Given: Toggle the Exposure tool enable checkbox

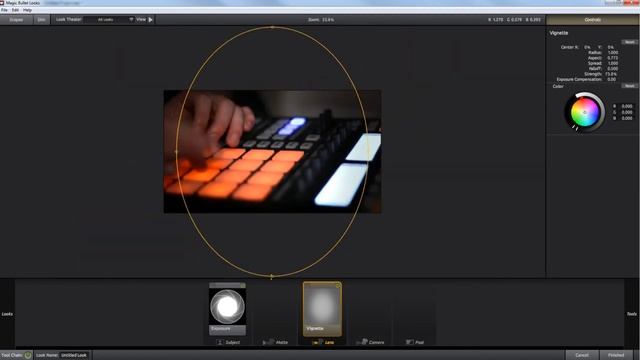Looking at the screenshot, I should pos(243,286).
